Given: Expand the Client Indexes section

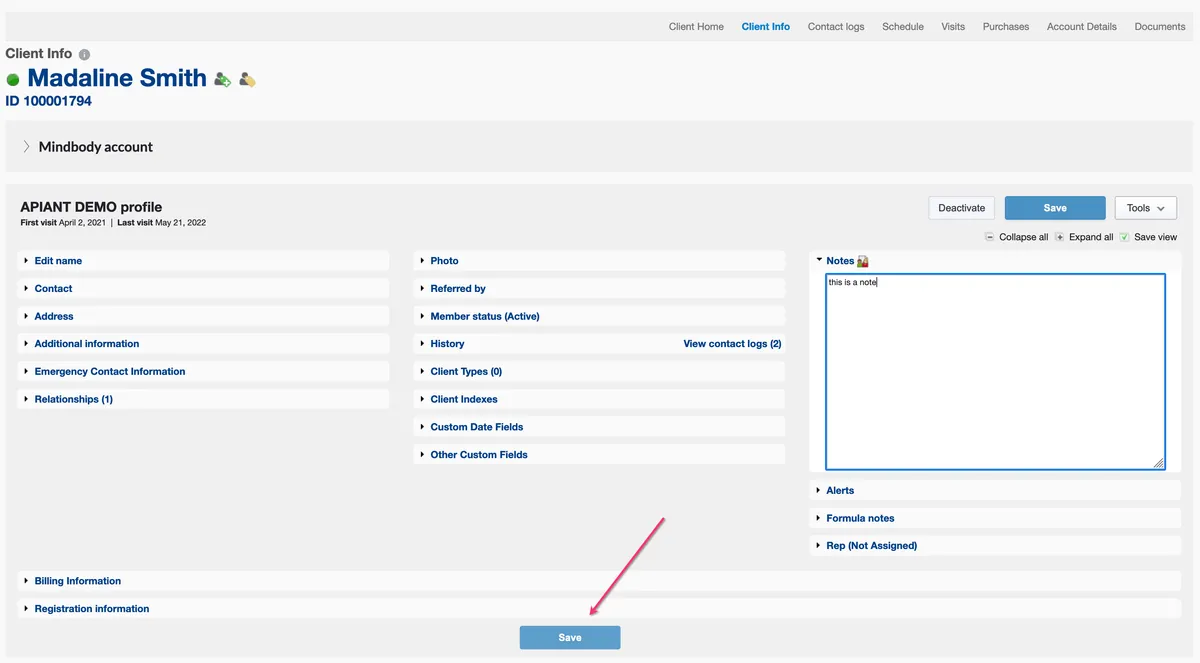Looking at the screenshot, I should tap(599, 399).
